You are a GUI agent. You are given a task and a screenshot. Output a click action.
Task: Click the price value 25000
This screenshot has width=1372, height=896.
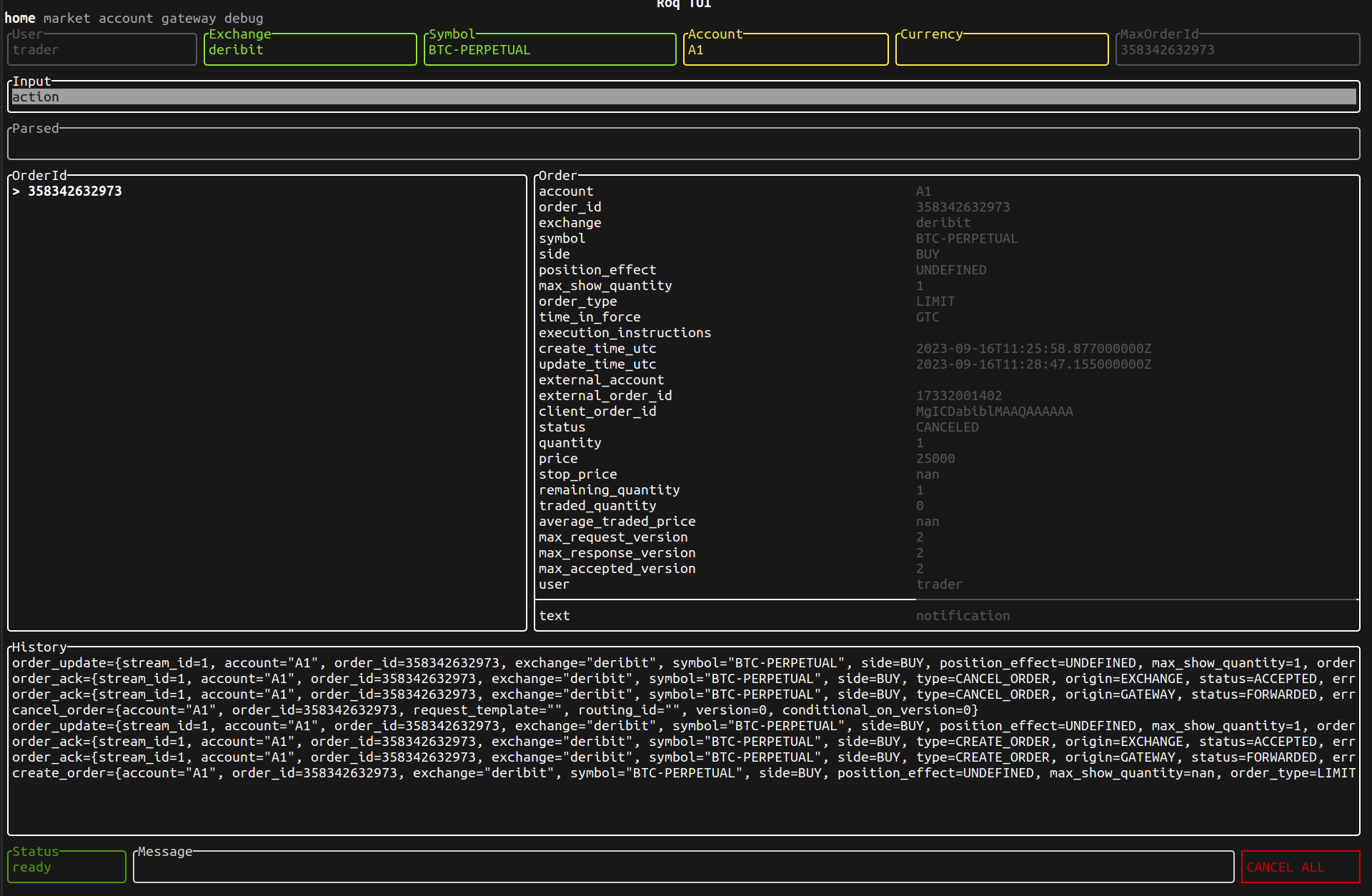(x=935, y=458)
